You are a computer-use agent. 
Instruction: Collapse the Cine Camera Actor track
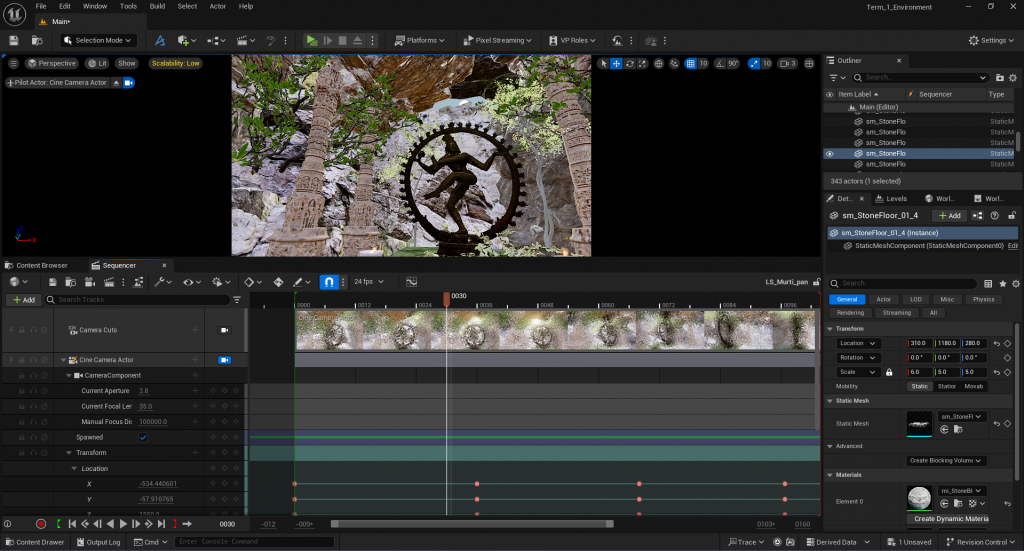(x=63, y=360)
